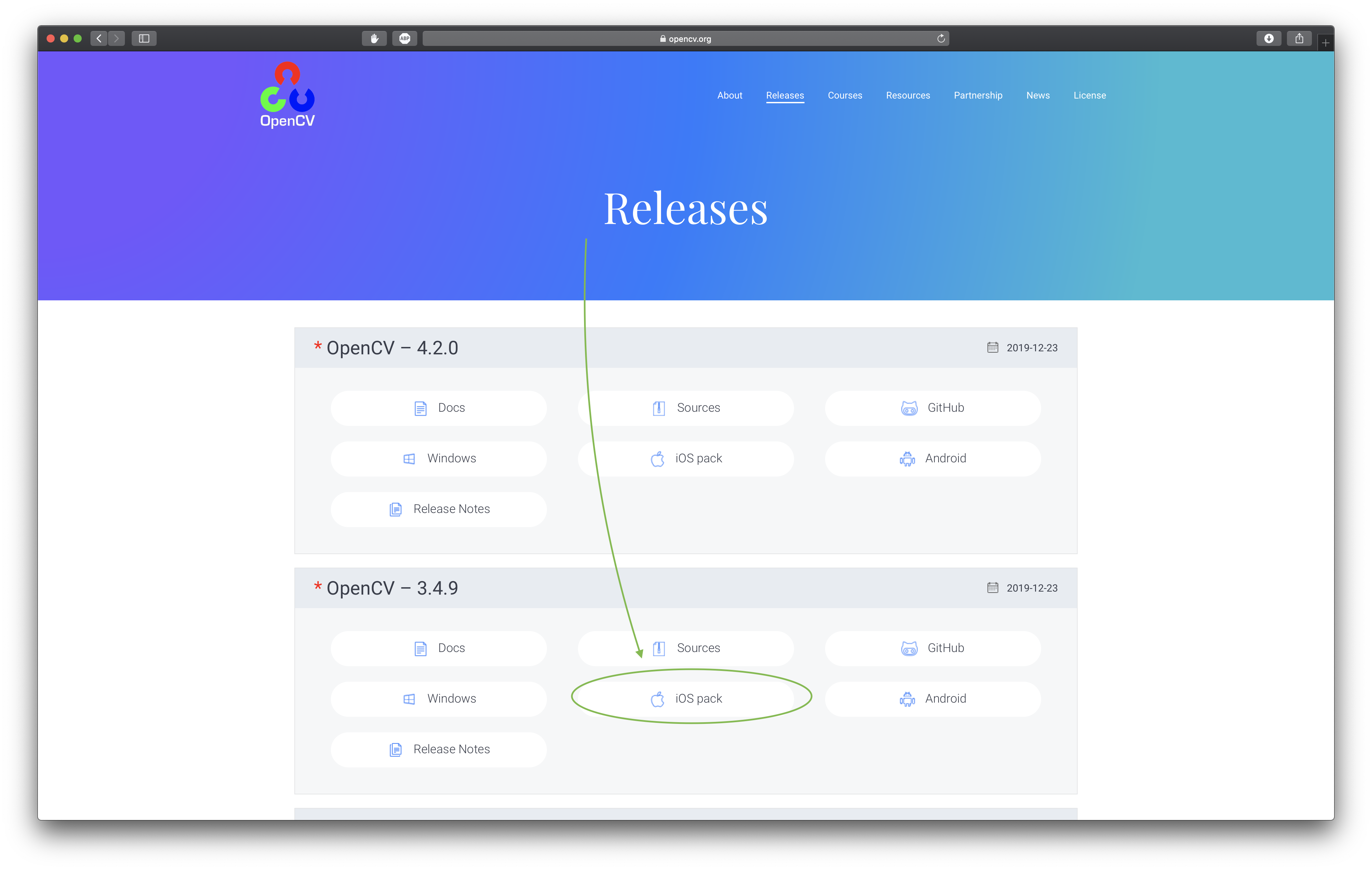This screenshot has width=1372, height=870.
Task: Toggle the Safari sidebar button
Action: [143, 39]
